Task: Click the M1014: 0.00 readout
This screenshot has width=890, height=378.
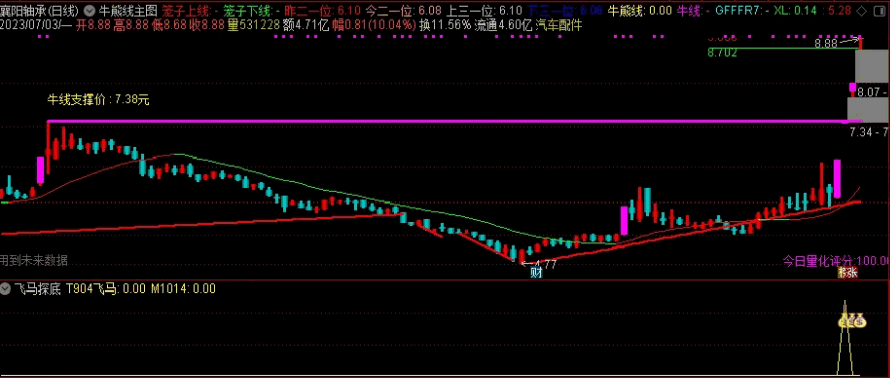Action: tap(183, 288)
